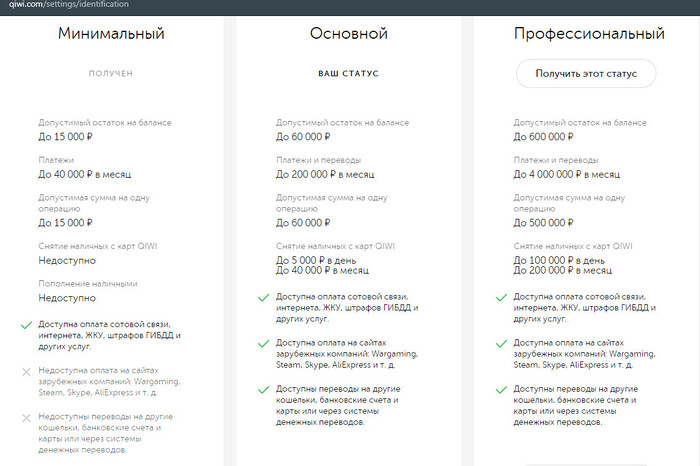Click the grey cross beside unavailable transfers in Минимальный
The height and width of the screenshot is (466, 700).
click(x=24, y=416)
